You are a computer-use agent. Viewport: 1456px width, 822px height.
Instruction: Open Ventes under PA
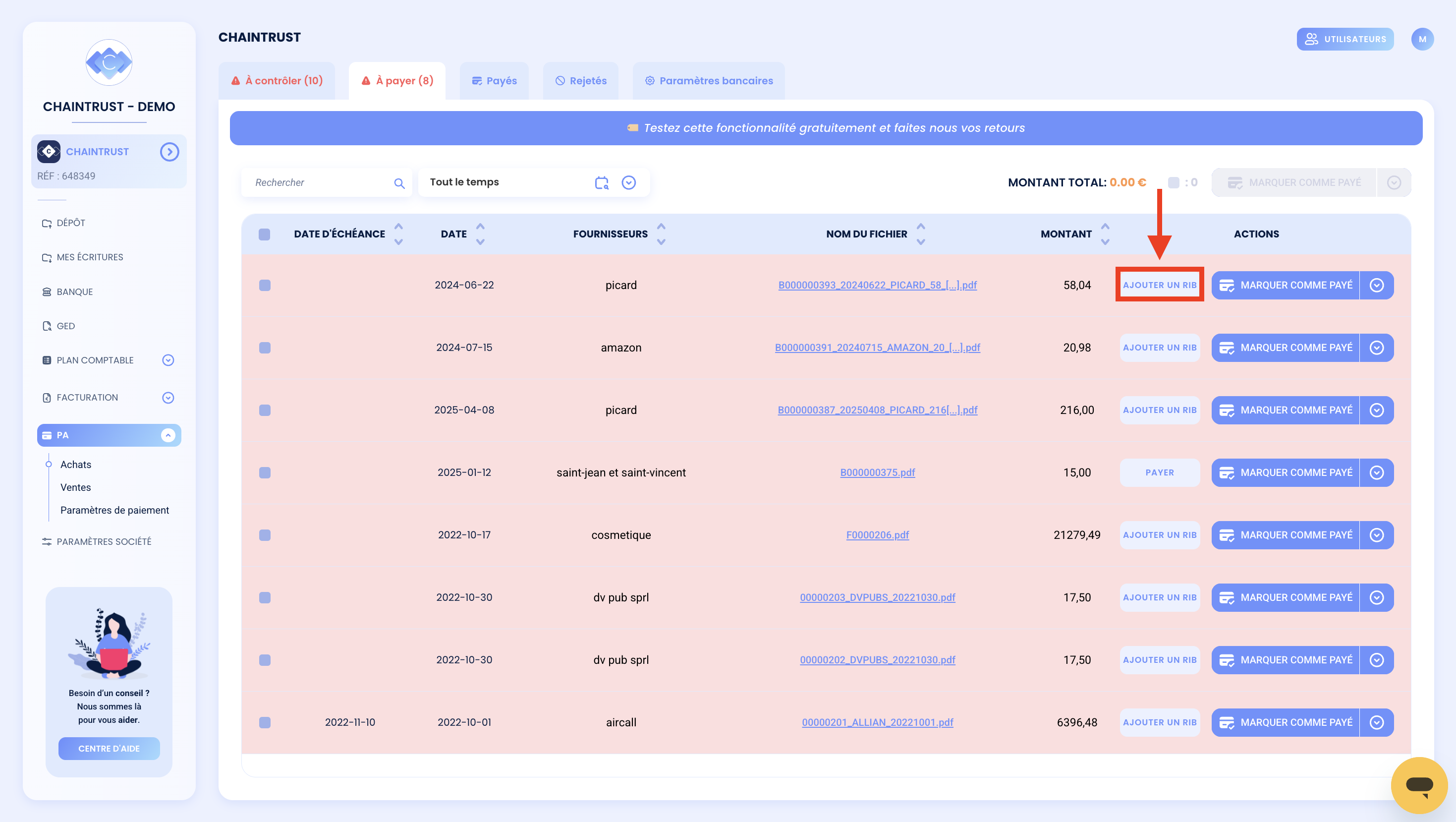pyautogui.click(x=76, y=487)
